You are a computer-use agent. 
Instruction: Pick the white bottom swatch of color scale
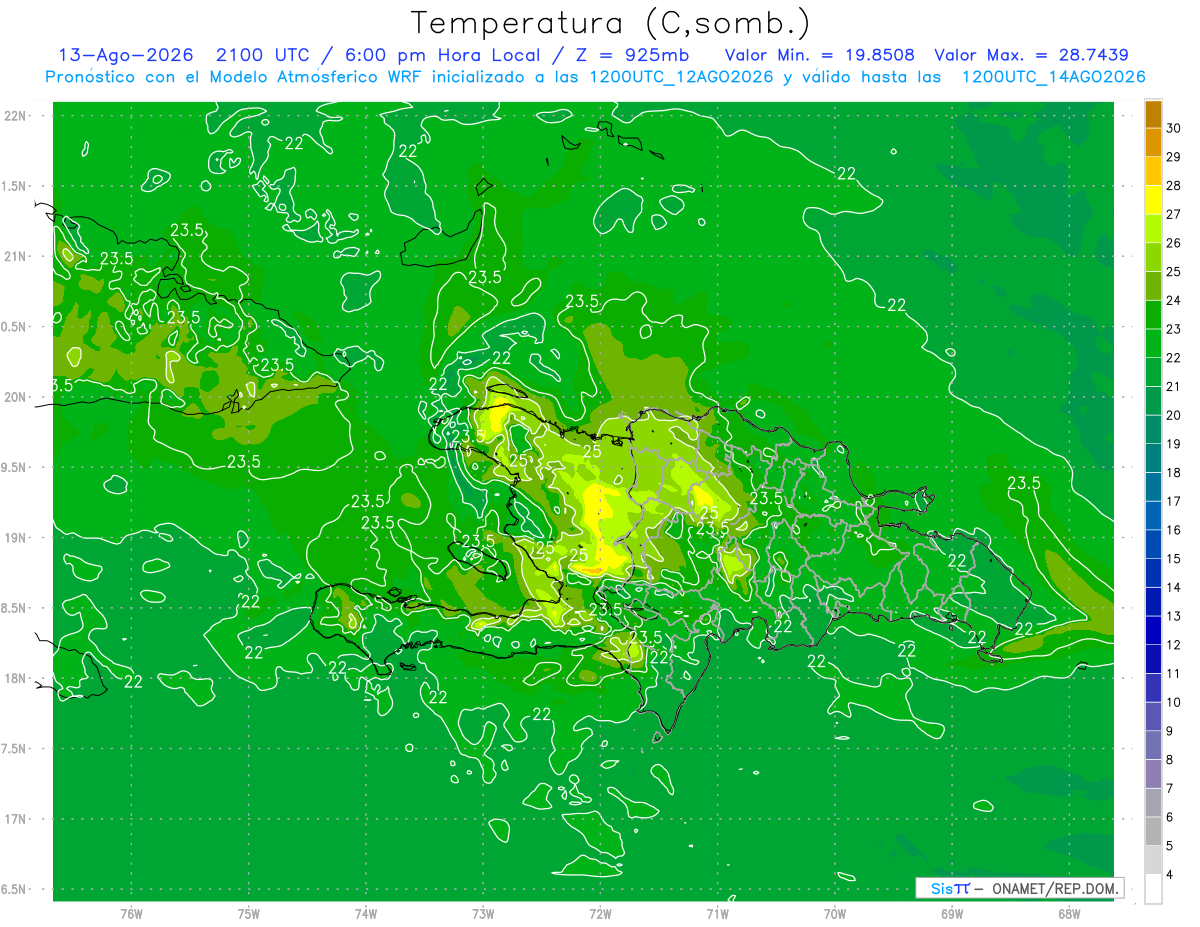(1153, 888)
